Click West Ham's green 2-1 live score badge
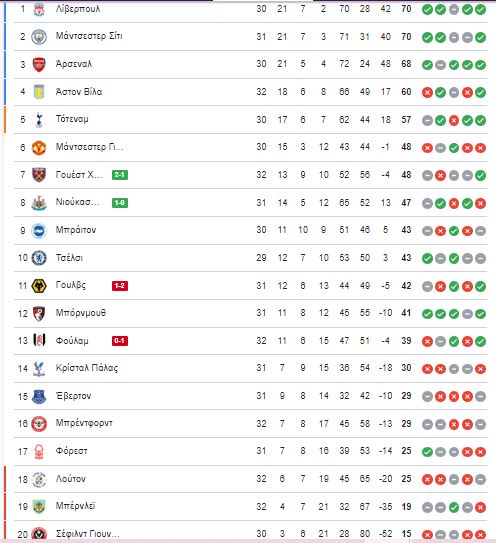The height and width of the screenshot is (543, 496). tap(120, 175)
